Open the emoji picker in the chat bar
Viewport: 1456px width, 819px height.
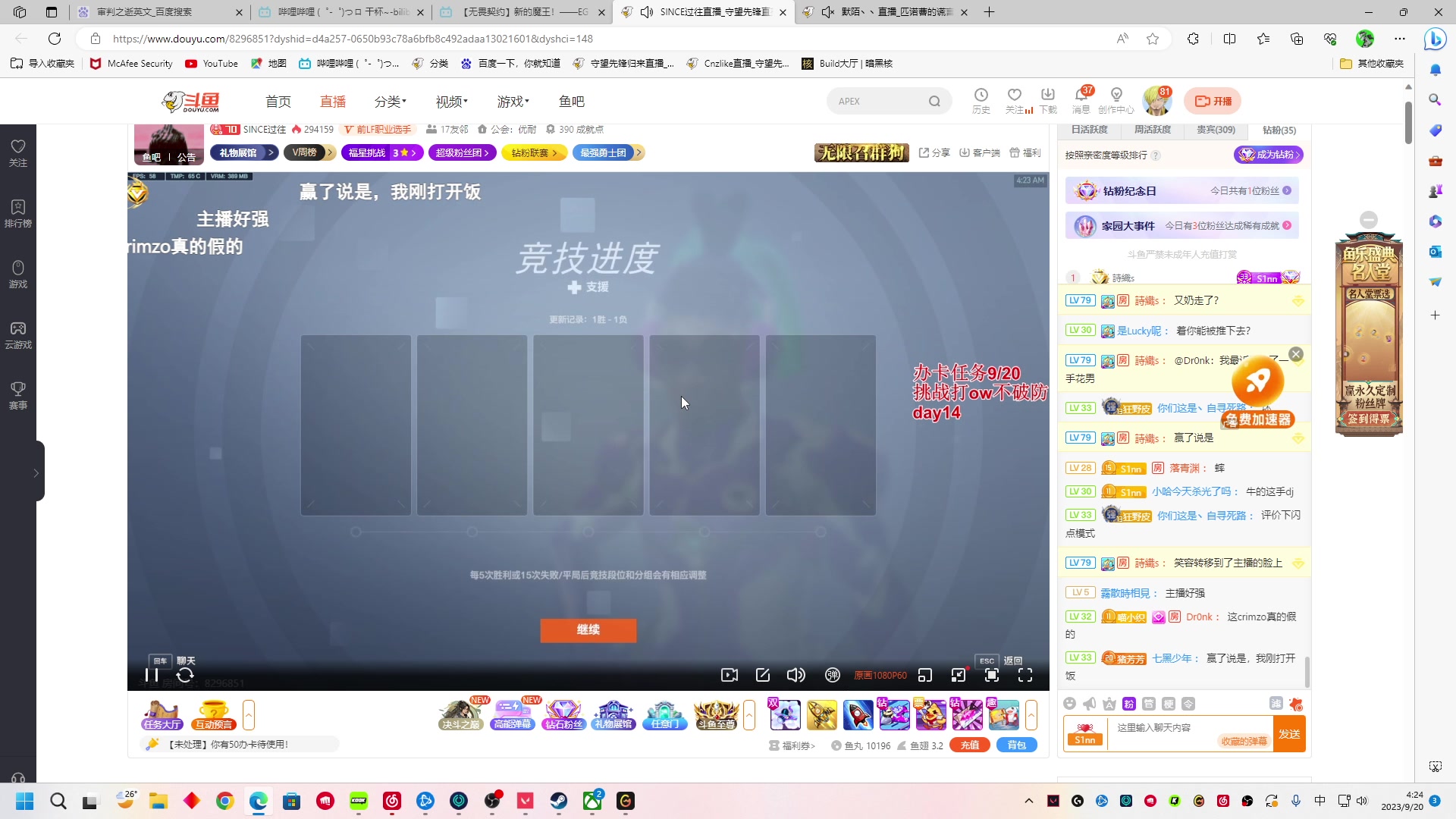(1070, 704)
